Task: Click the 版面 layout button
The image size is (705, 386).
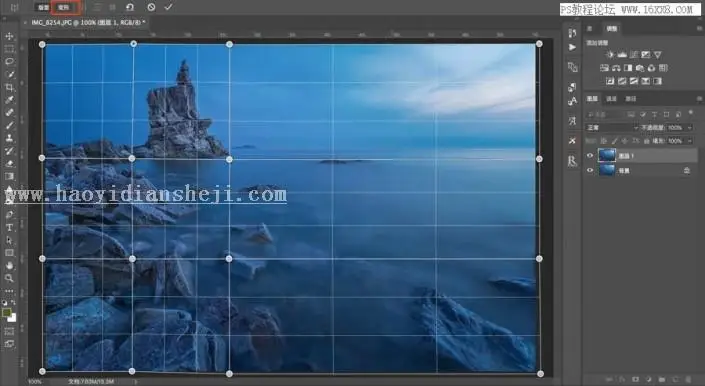Action: point(43,7)
